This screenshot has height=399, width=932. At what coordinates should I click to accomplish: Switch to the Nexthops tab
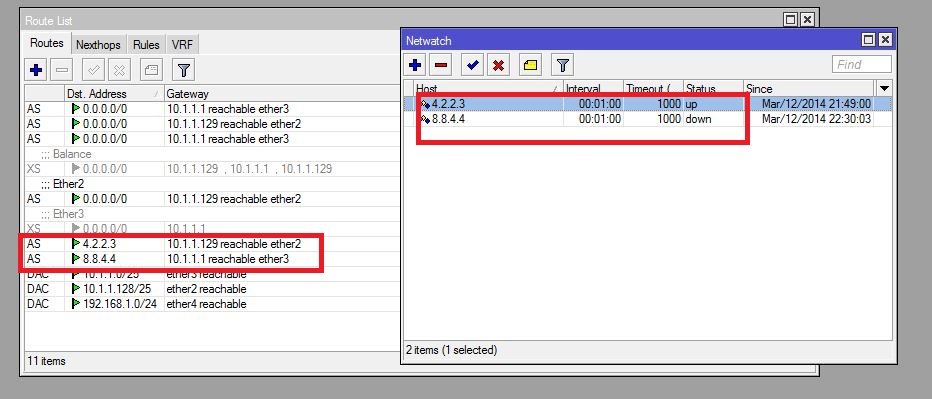98,45
